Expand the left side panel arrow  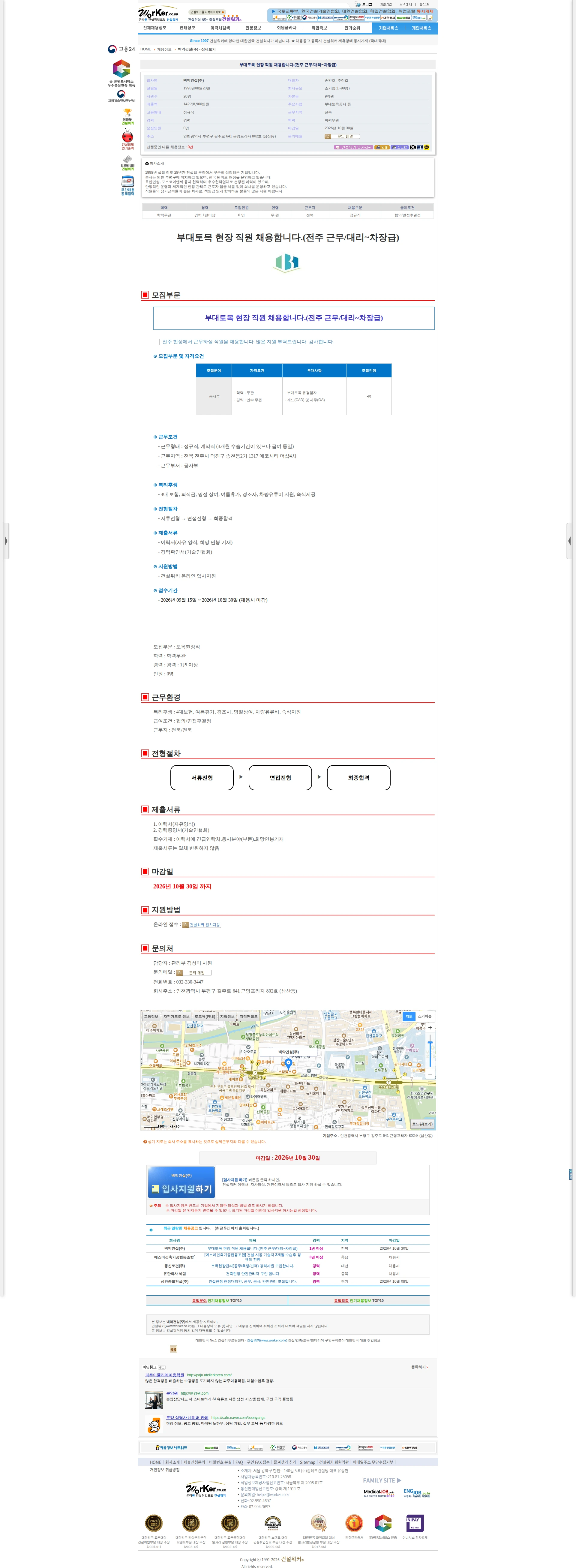coord(6,541)
